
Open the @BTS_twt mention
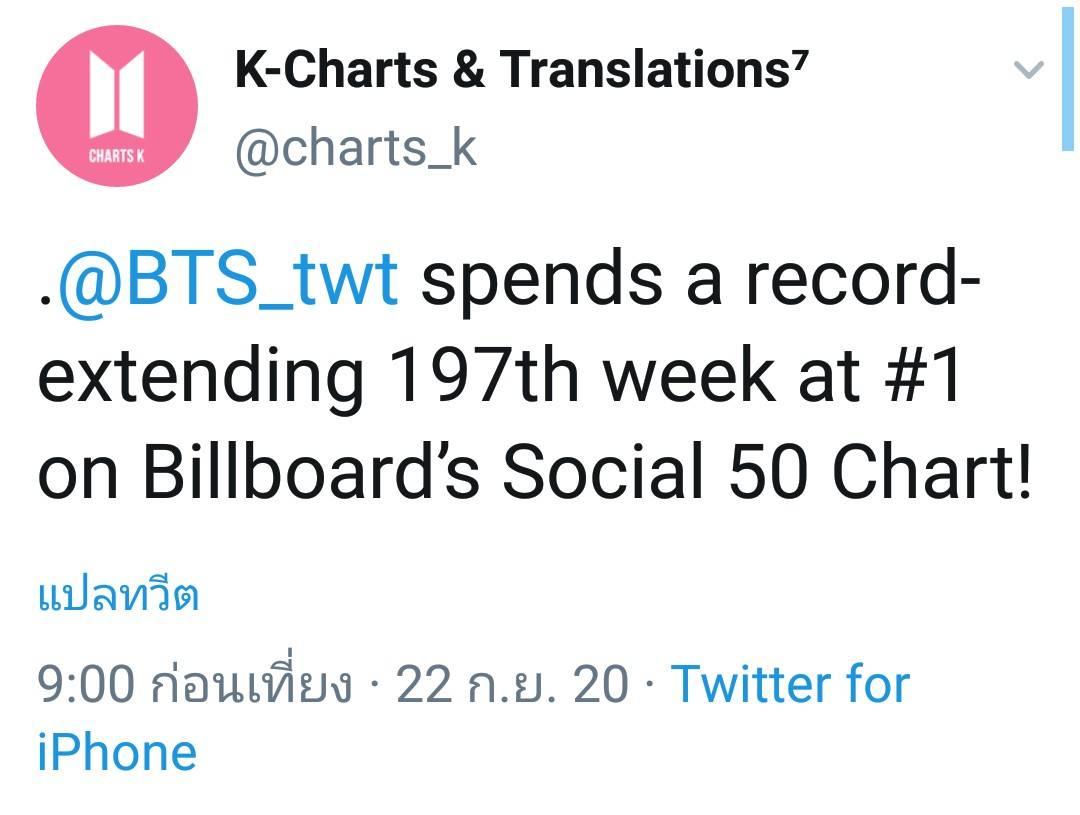point(228,280)
